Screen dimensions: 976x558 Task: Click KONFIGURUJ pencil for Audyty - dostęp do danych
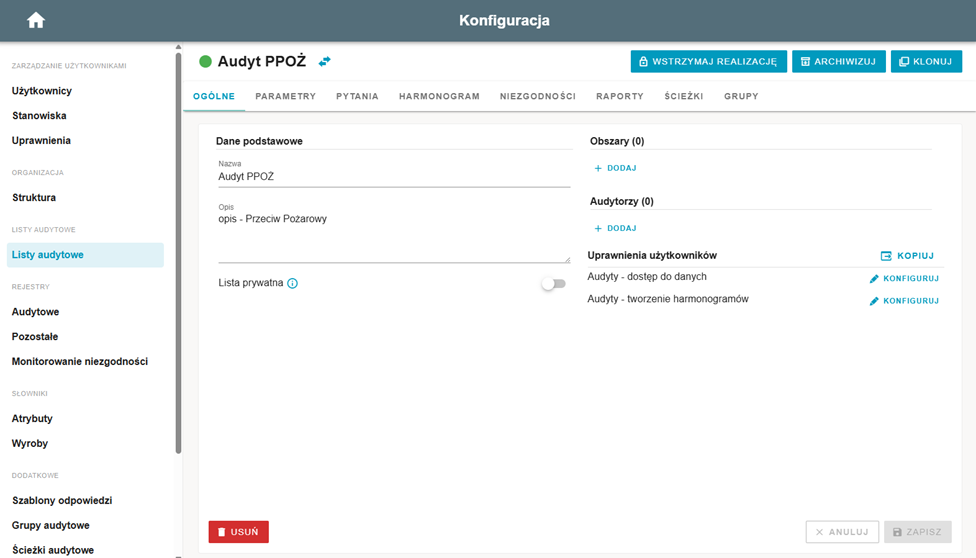pyautogui.click(x=904, y=278)
